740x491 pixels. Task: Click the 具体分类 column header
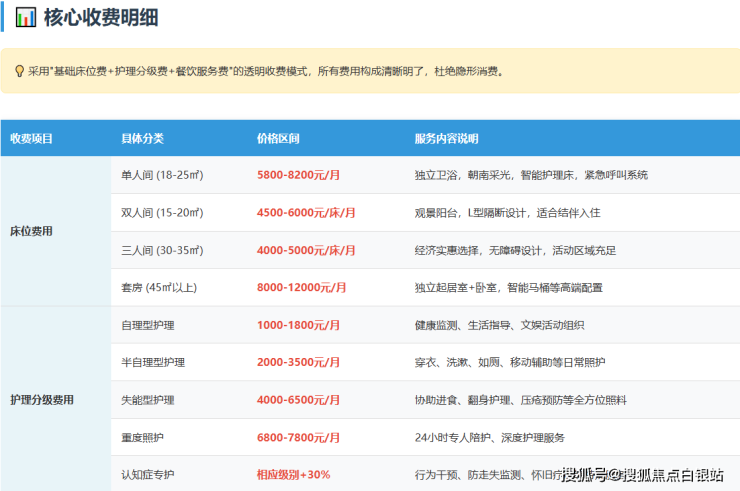(x=142, y=138)
